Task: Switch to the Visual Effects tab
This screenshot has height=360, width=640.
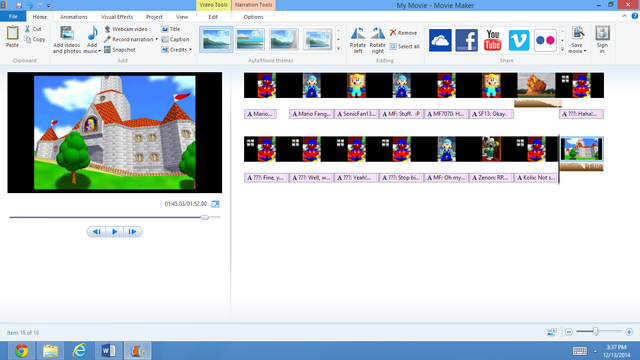Action: (x=117, y=17)
